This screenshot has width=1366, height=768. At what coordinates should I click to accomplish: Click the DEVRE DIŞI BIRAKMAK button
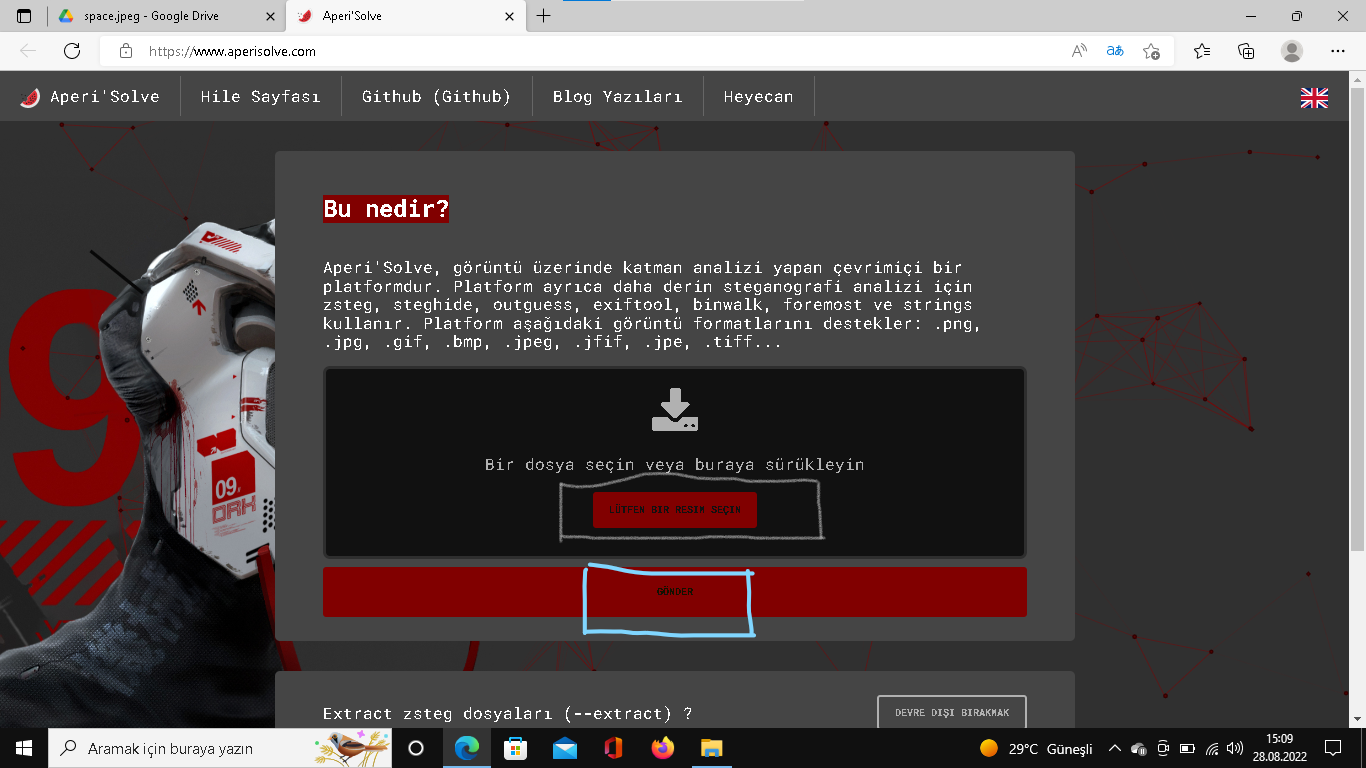coord(952,712)
